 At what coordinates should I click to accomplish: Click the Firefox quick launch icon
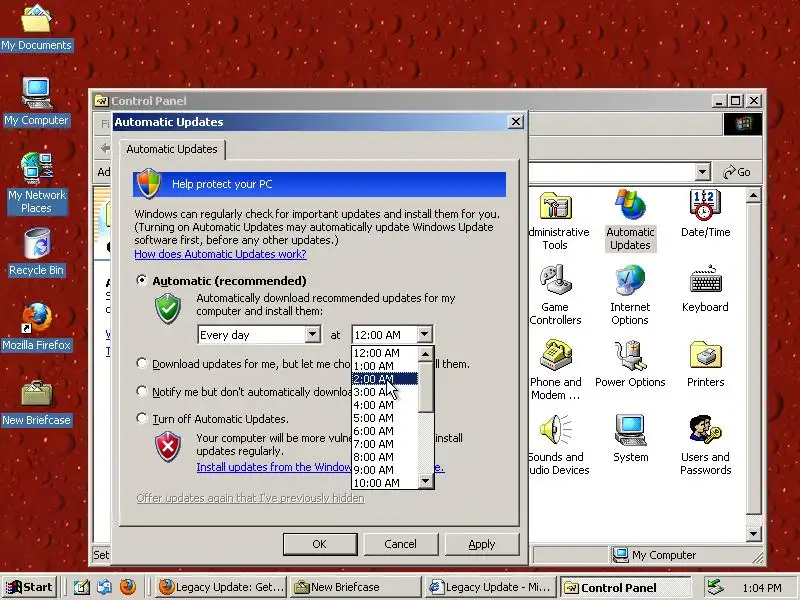tap(128, 587)
